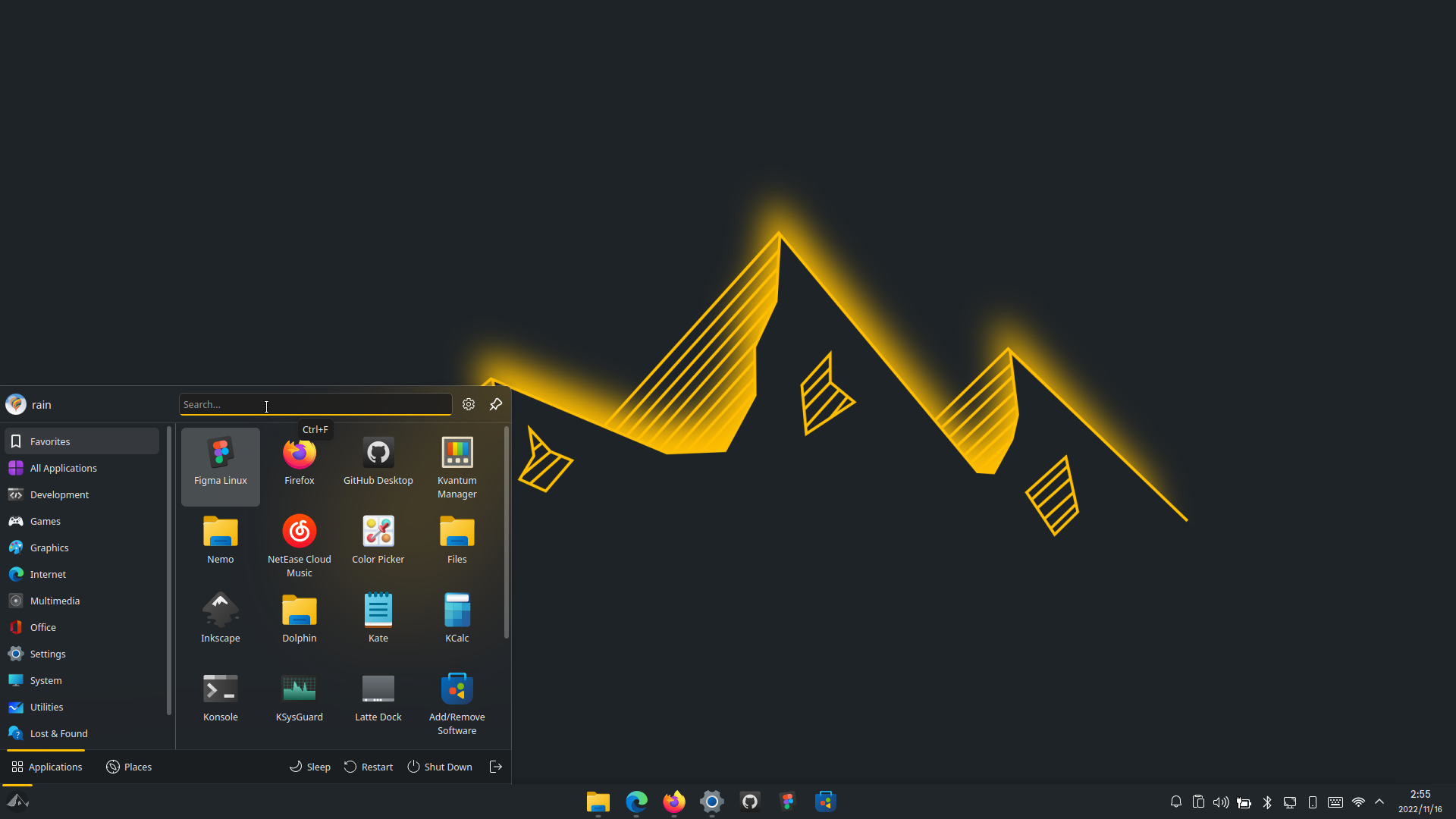
Task: Open System Settings from taskbar
Action: coord(712,802)
